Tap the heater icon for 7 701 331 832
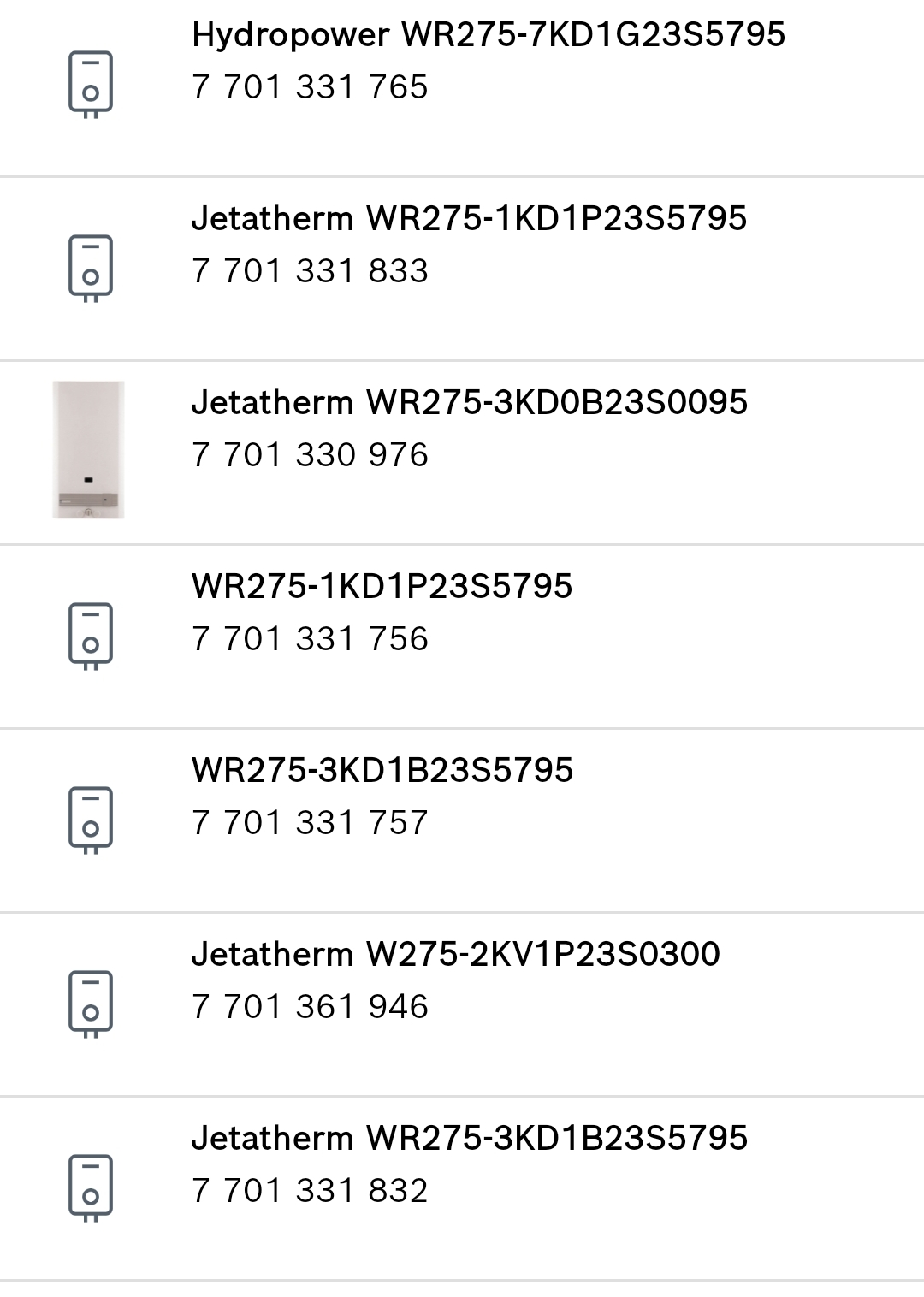This screenshot has width=924, height=1297. (91, 1188)
